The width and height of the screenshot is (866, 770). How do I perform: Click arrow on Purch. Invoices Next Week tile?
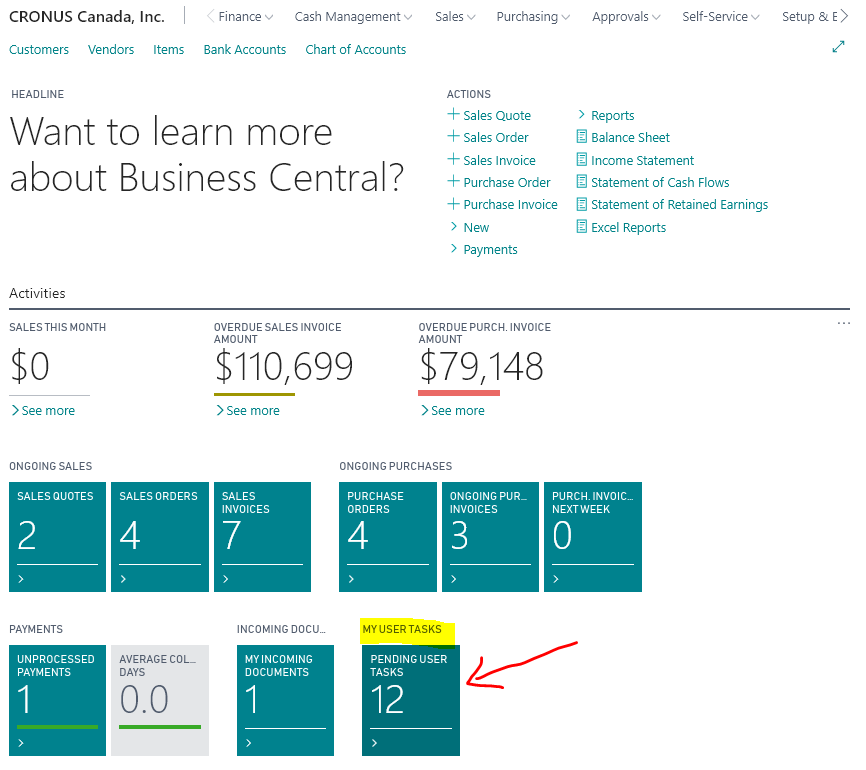click(556, 579)
